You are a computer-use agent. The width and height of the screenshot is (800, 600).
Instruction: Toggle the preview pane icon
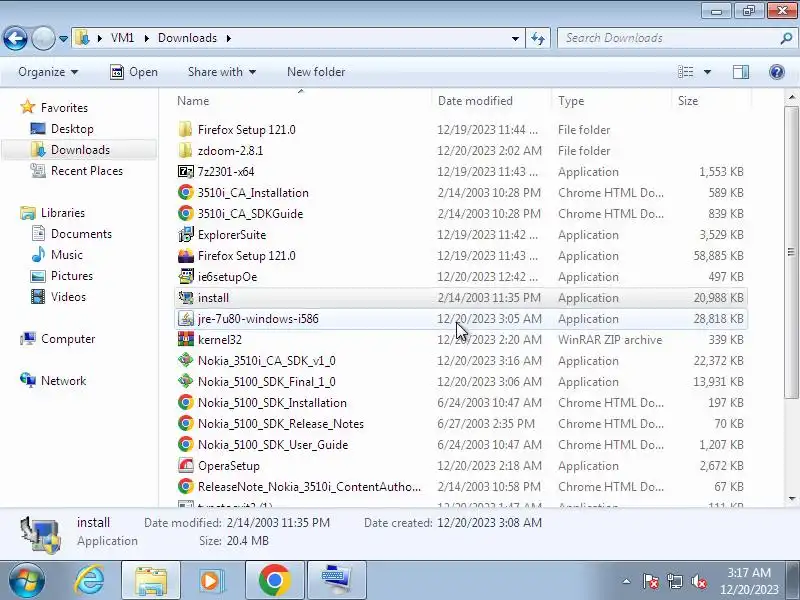[741, 72]
